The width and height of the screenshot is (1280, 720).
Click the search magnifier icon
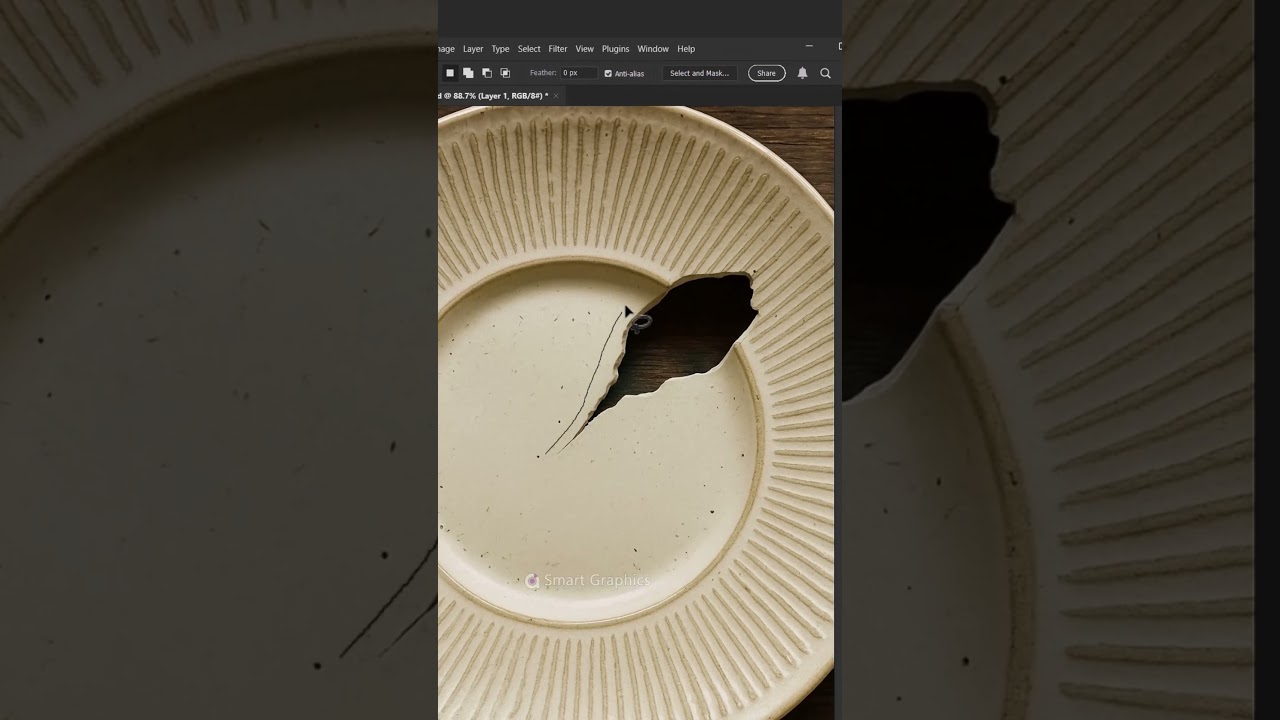825,73
